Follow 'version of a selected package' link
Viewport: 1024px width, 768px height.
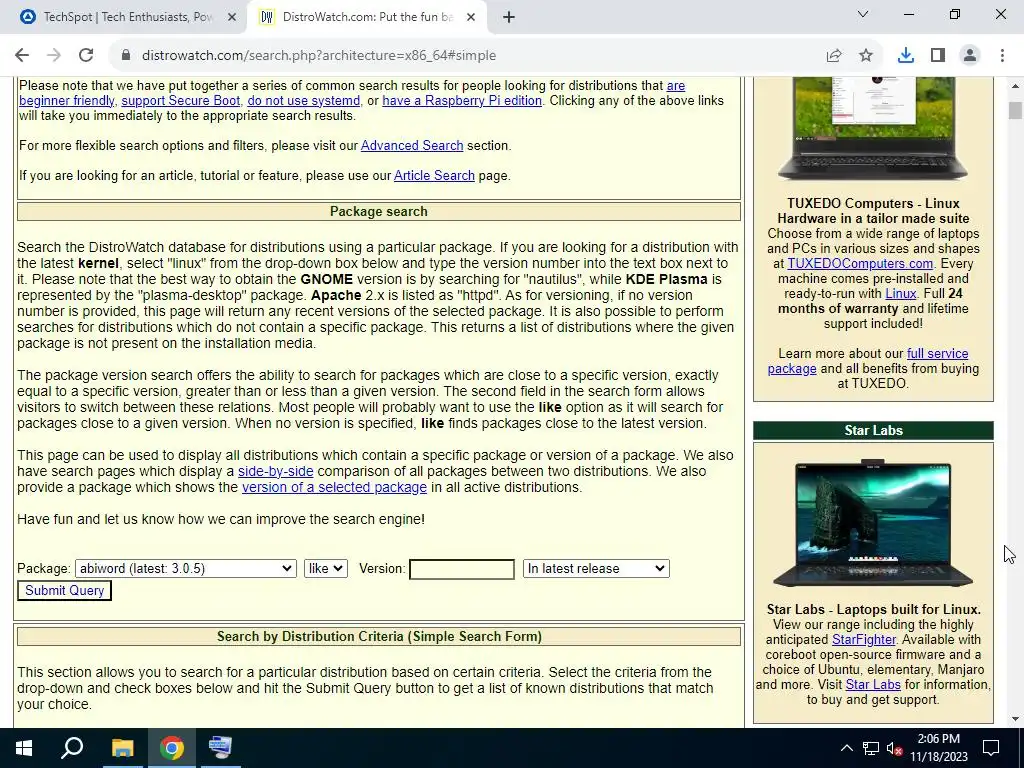(334, 487)
